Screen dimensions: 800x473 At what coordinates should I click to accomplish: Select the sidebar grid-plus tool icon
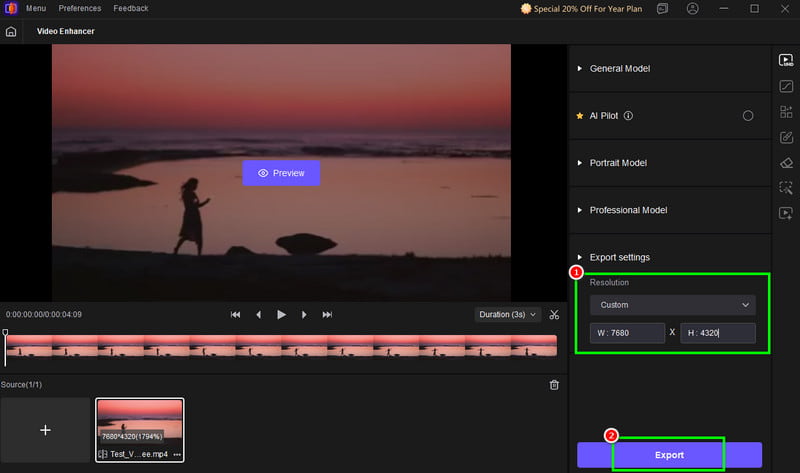pos(786,112)
